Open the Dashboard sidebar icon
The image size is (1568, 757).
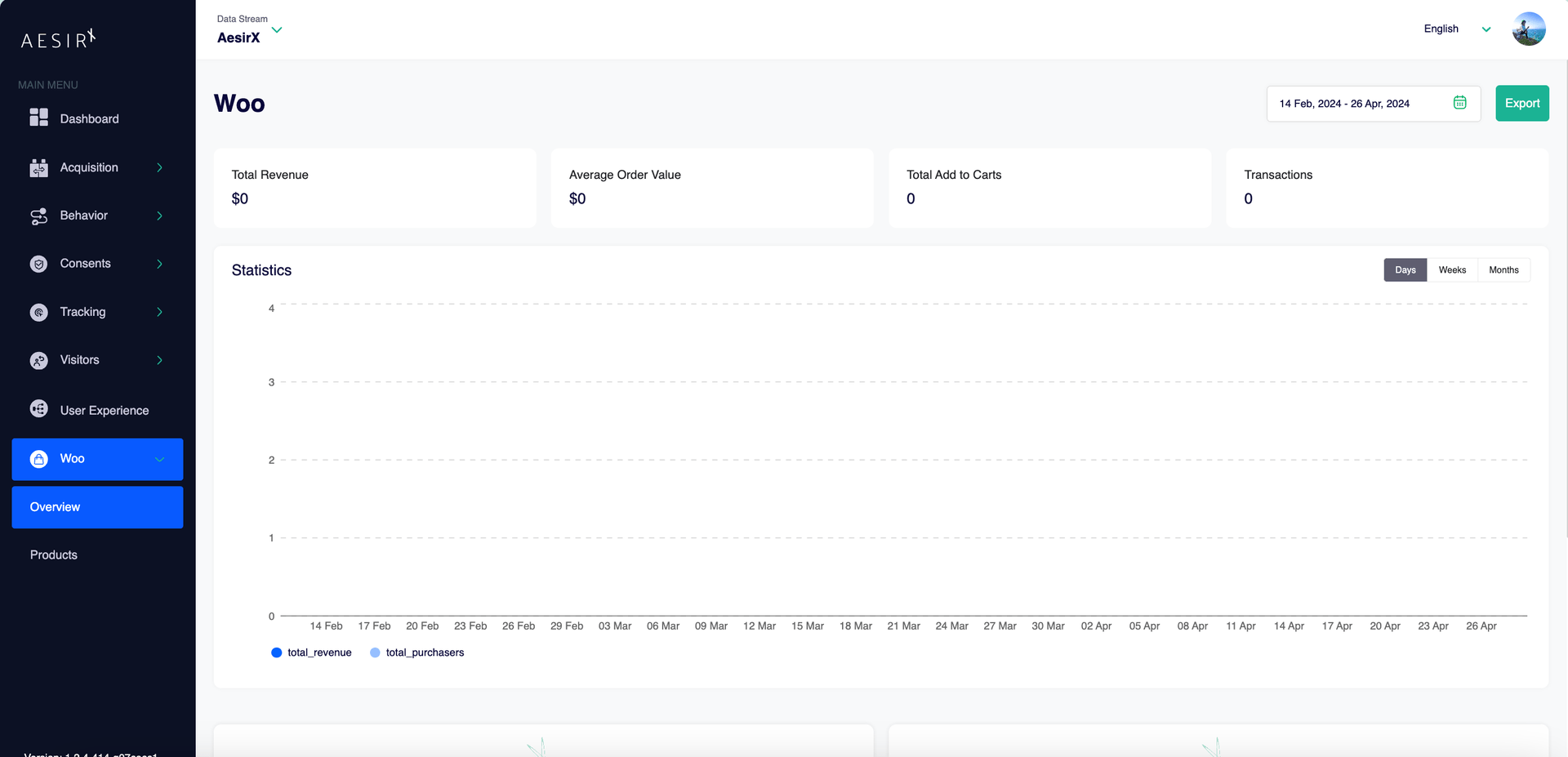tap(38, 117)
